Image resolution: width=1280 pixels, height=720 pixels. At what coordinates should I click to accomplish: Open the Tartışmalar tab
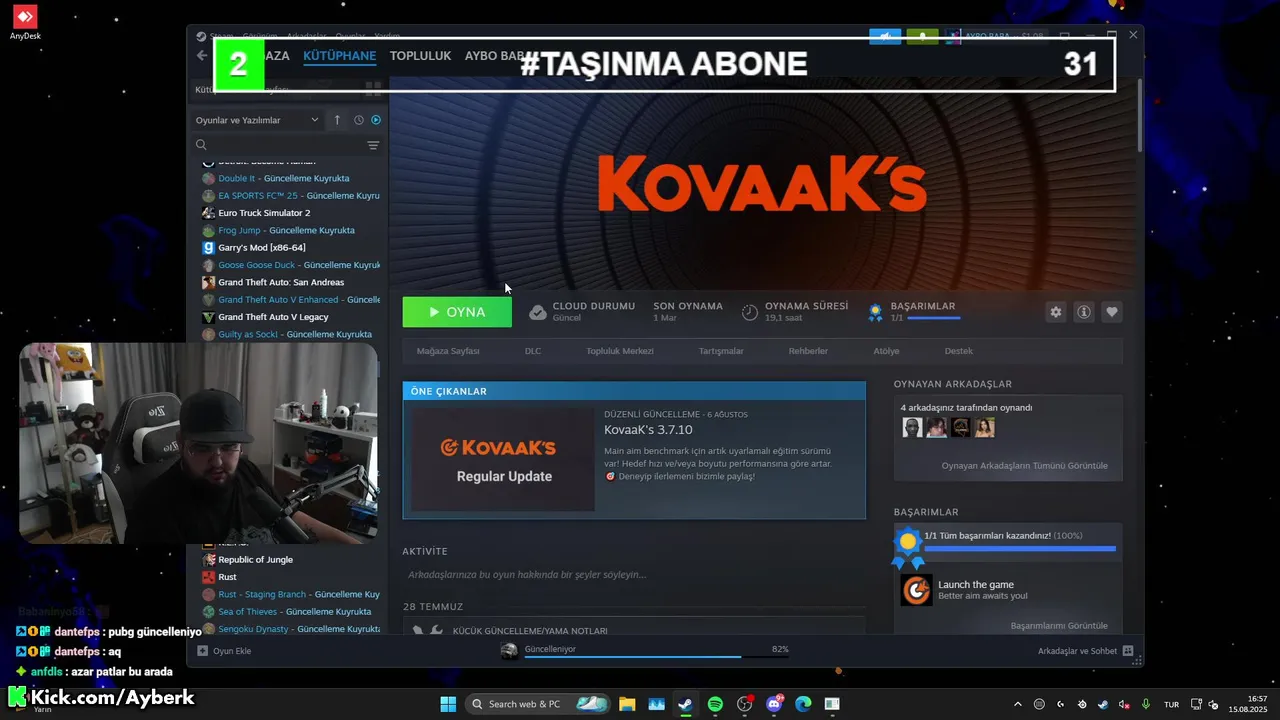721,351
